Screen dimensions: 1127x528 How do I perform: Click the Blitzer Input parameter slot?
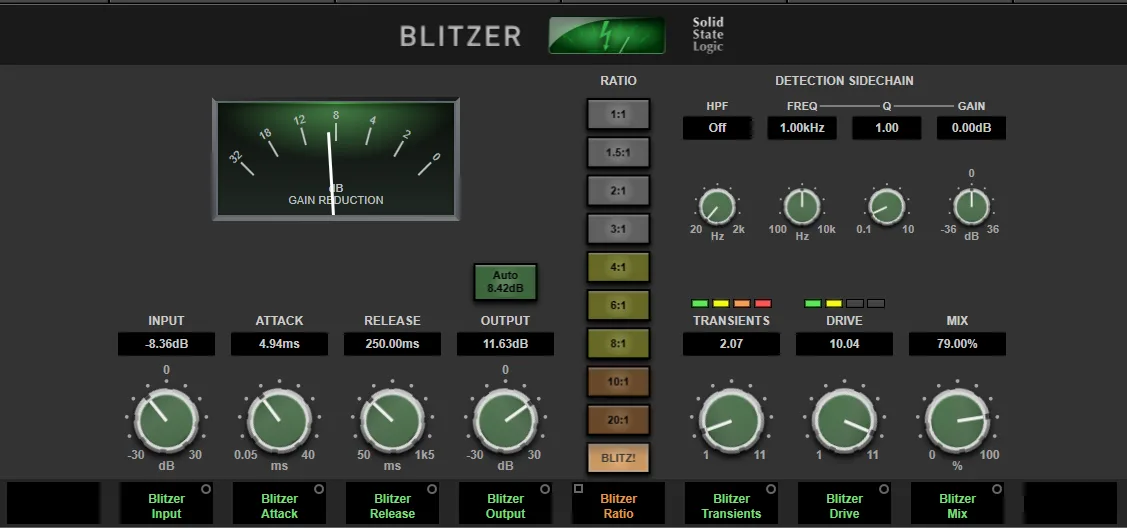click(166, 503)
